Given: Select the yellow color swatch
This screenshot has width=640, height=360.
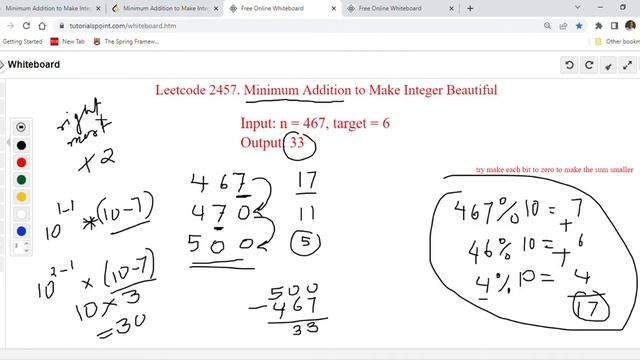Looking at the screenshot, I should (21, 197).
